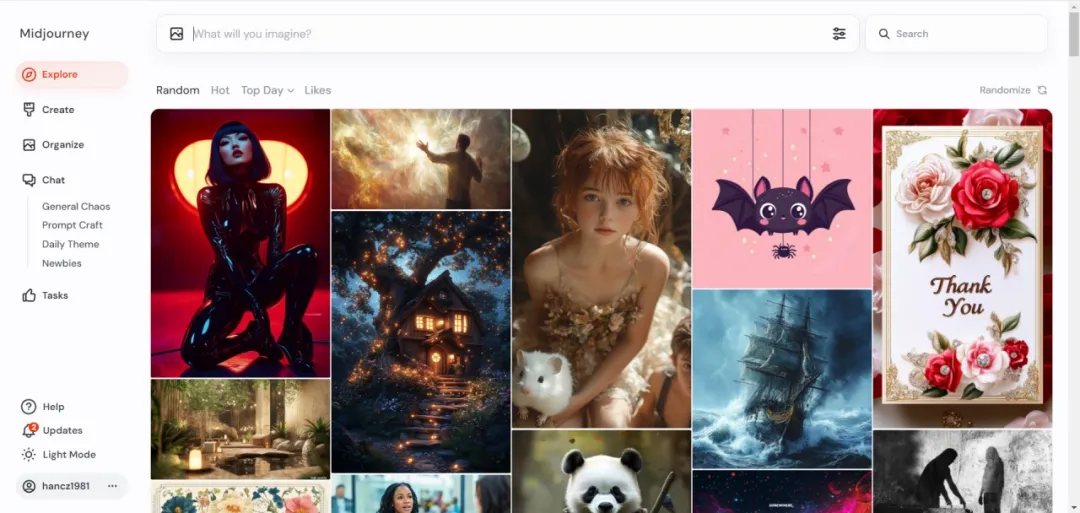Click the Randomize refresh icon

click(x=1042, y=90)
